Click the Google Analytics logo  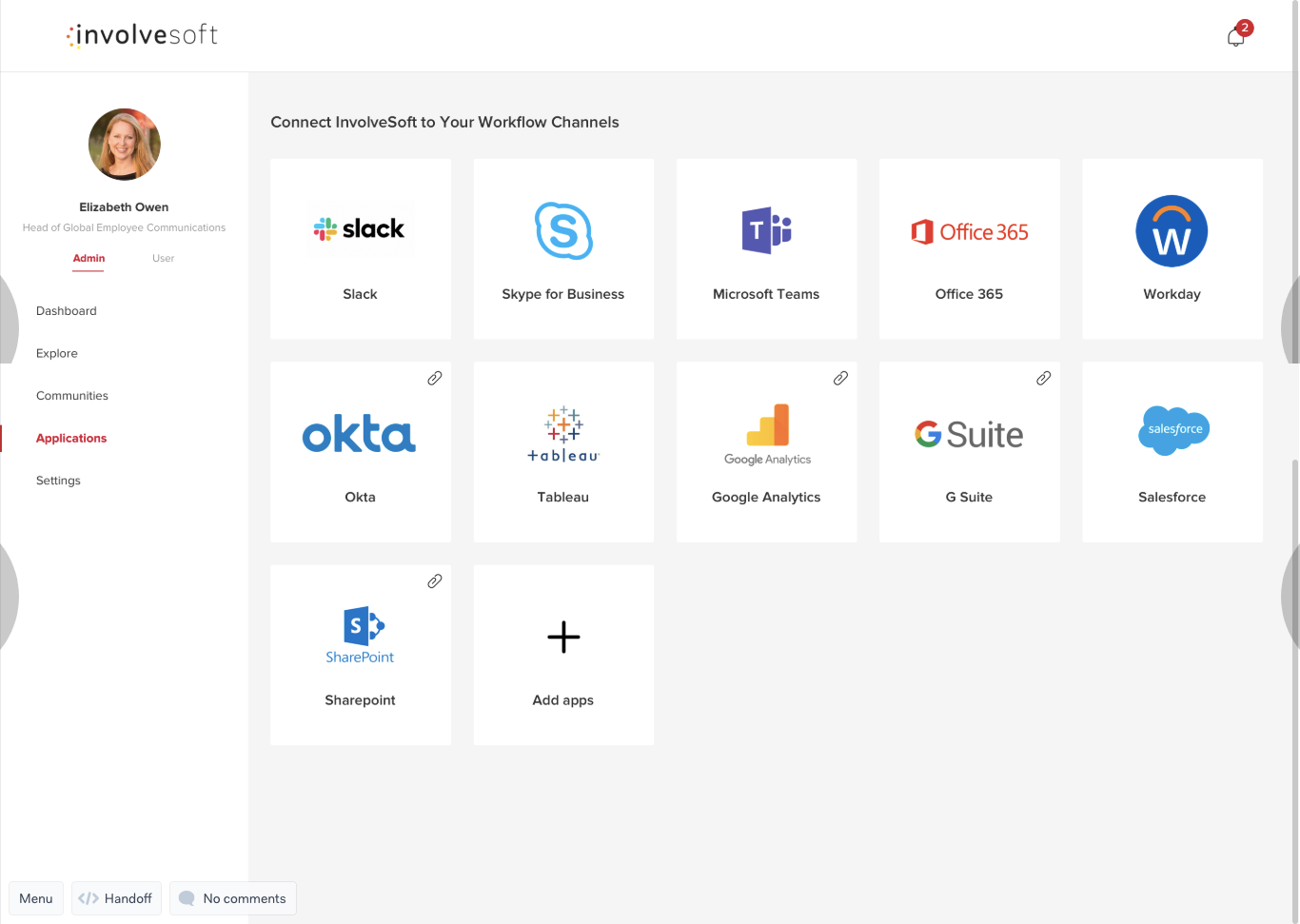coord(767,435)
